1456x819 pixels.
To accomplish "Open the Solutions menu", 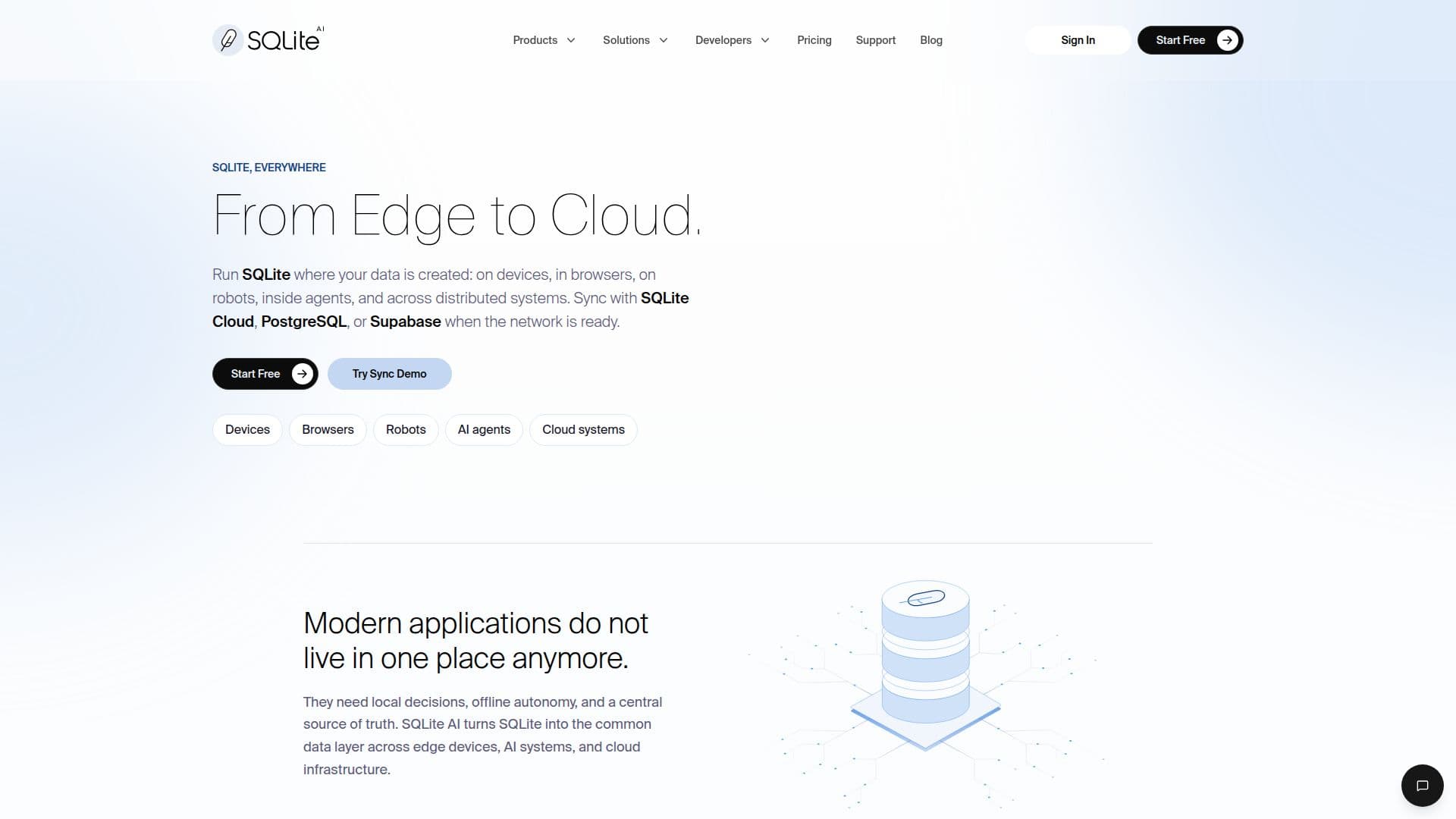I will coord(635,40).
